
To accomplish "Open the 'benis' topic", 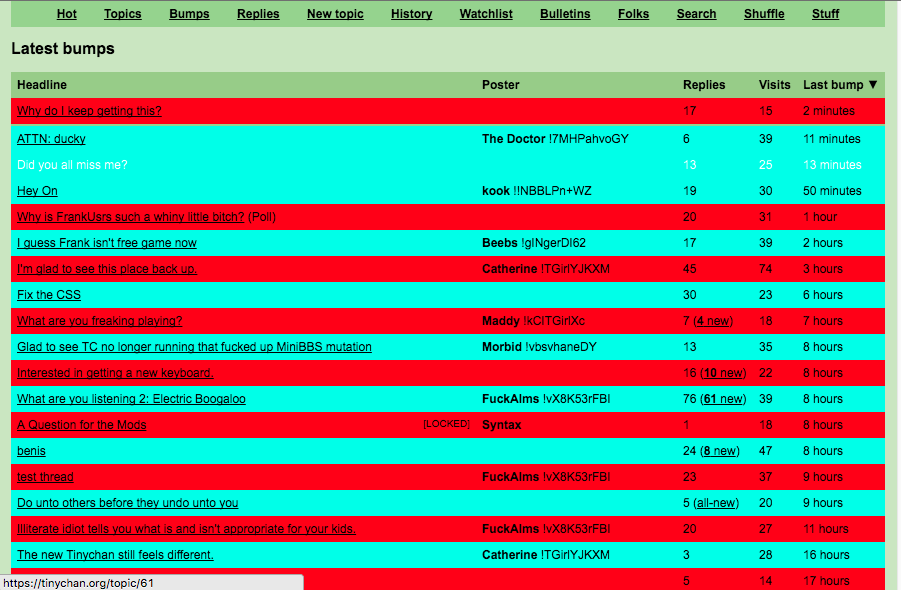I will [x=31, y=451].
